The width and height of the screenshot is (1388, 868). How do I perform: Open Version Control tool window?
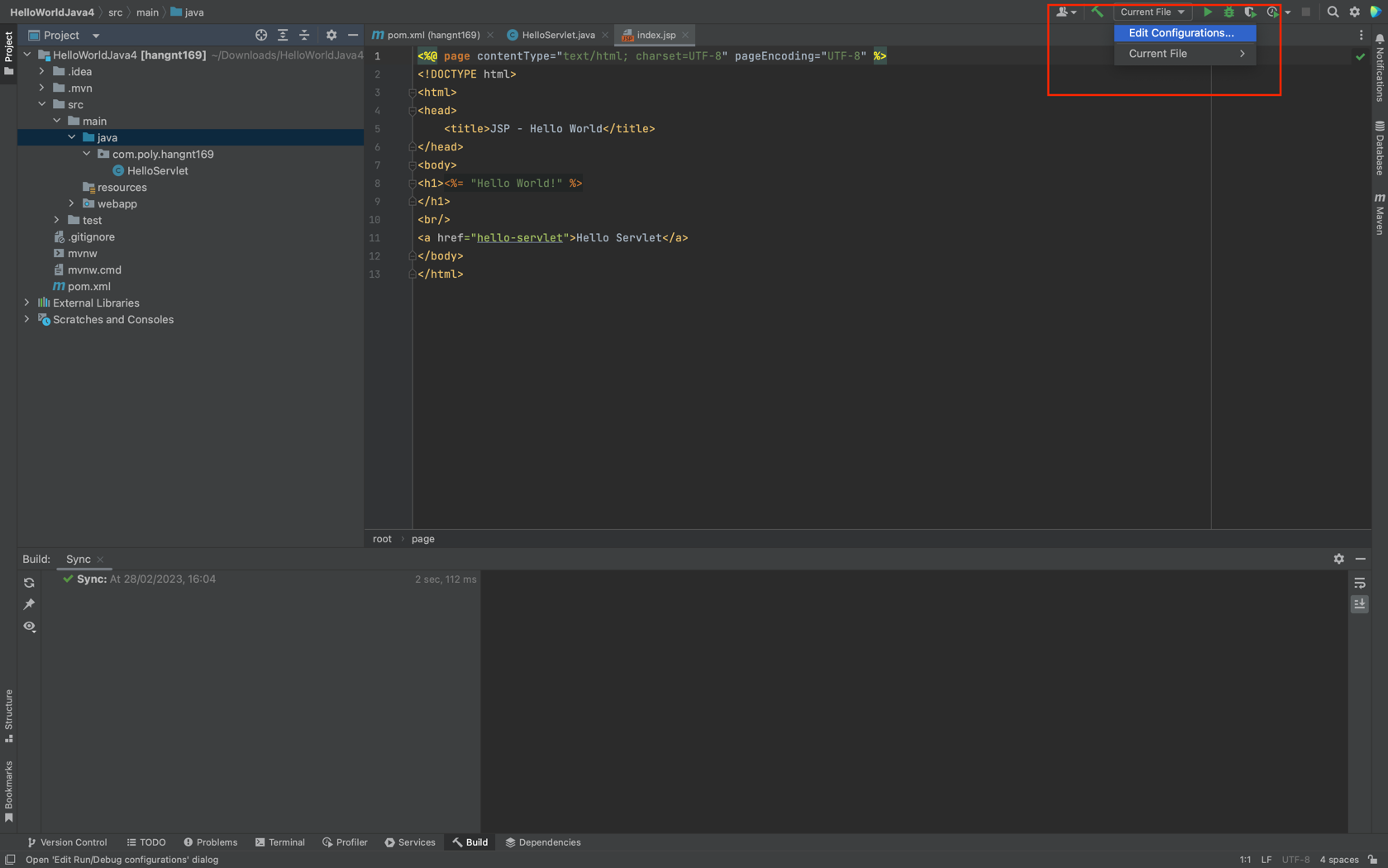[67, 842]
